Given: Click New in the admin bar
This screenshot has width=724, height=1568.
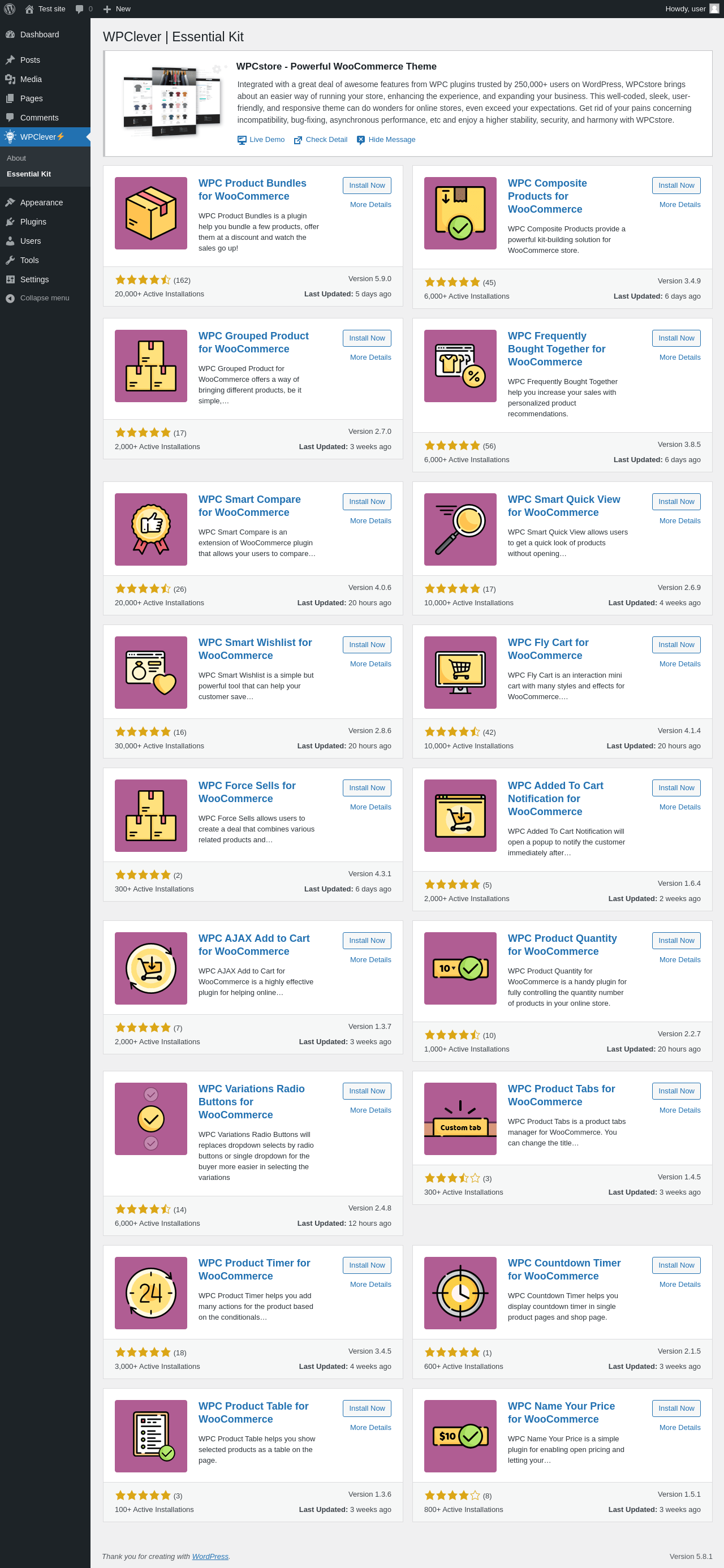Looking at the screenshot, I should [117, 8].
